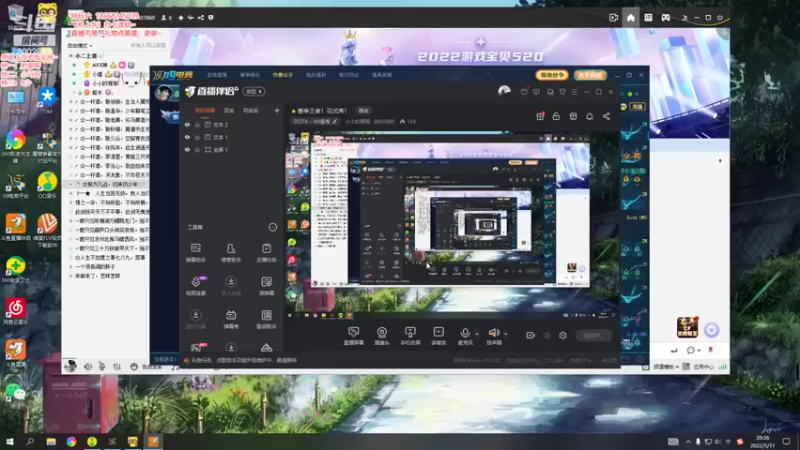Hide the 全屏 1 source with its eye icon
This screenshot has width=800, height=450.
point(187,149)
